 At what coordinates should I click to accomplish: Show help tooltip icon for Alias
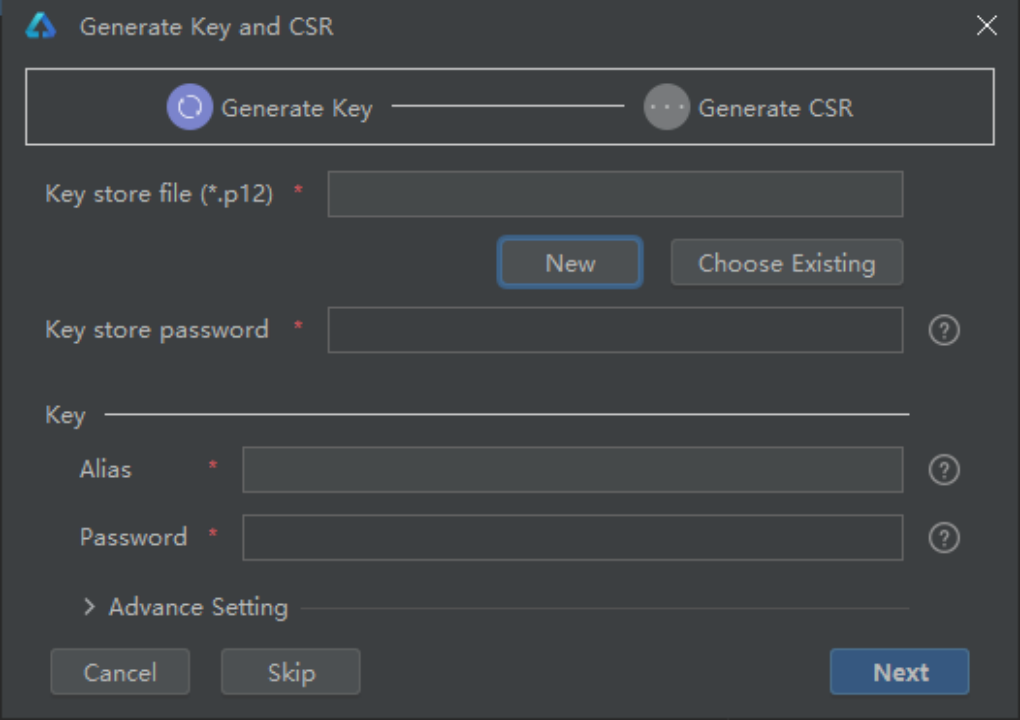click(944, 470)
